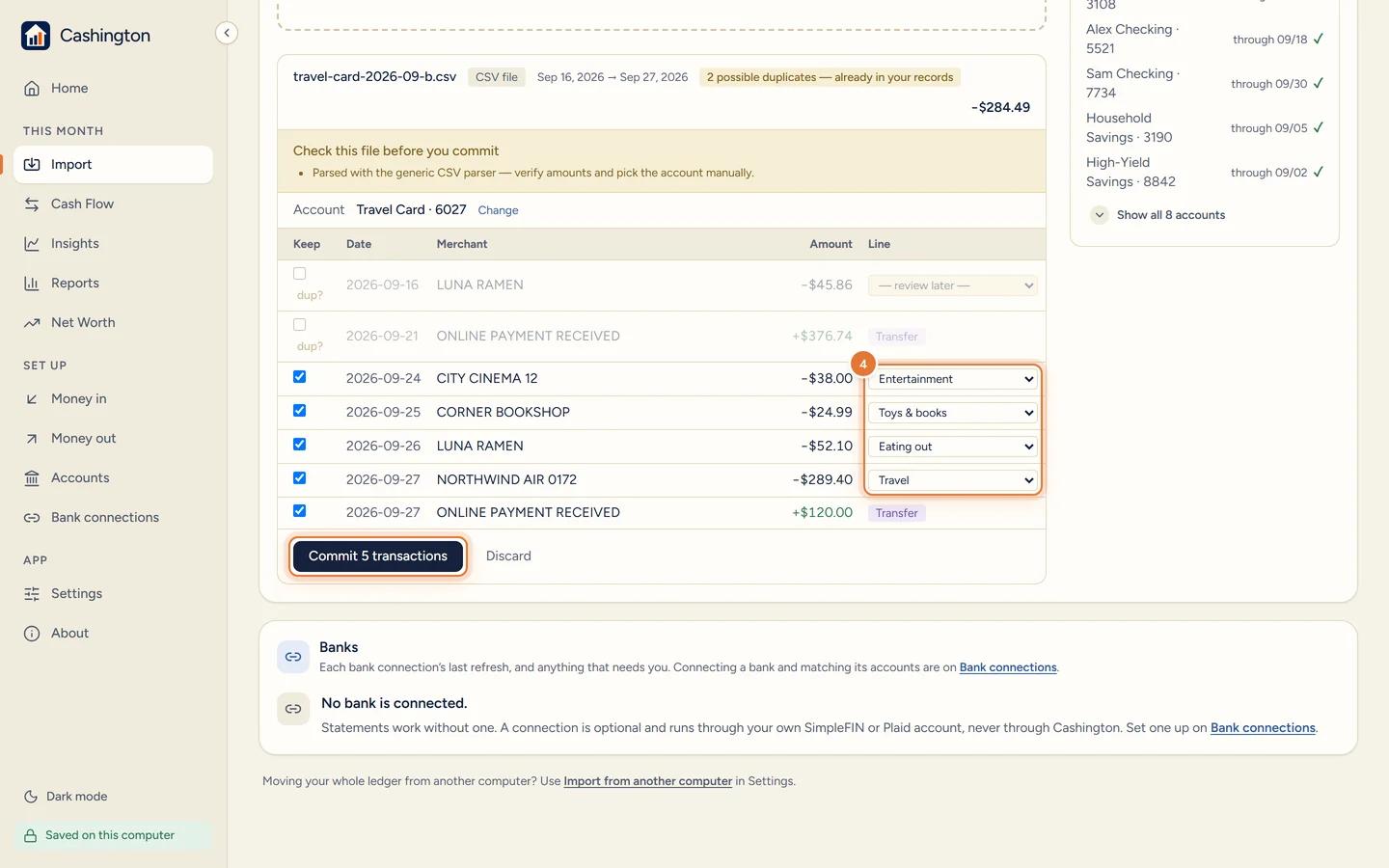Collapse the sidebar with the chevron button
The image size is (1389, 868).
pos(226,33)
